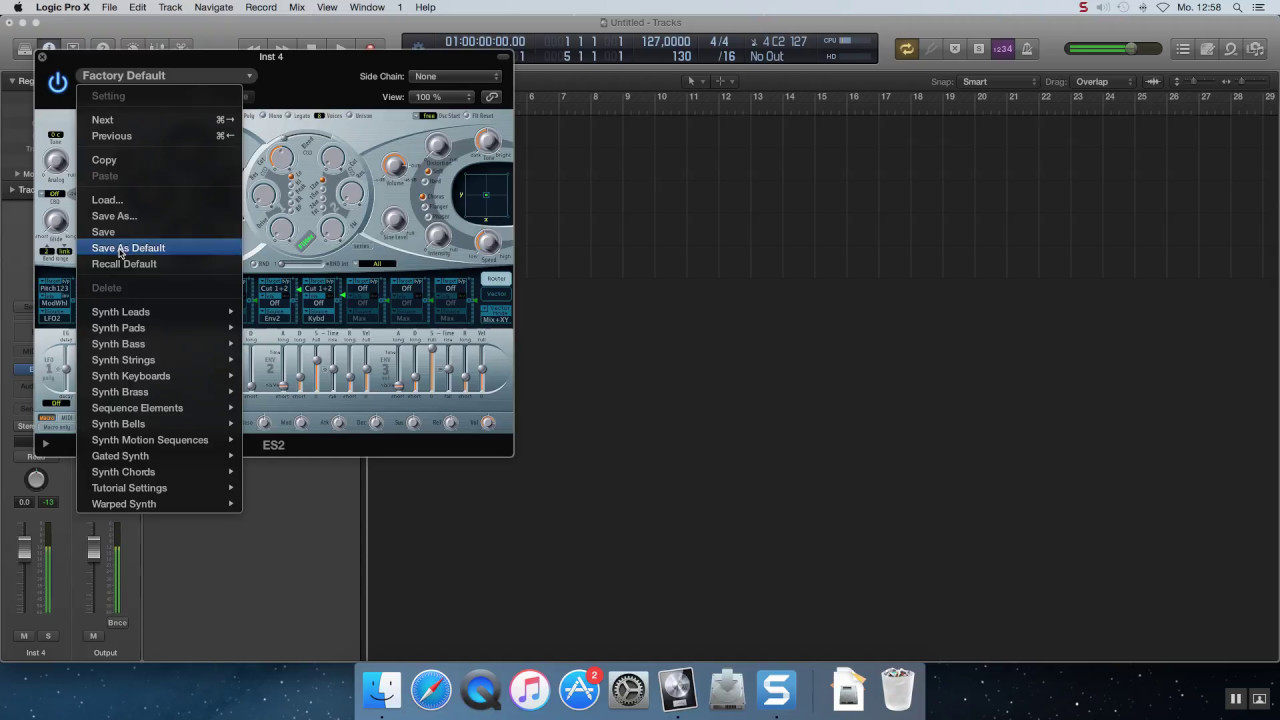
Task: Click the Router view button in ES2
Action: coord(495,279)
